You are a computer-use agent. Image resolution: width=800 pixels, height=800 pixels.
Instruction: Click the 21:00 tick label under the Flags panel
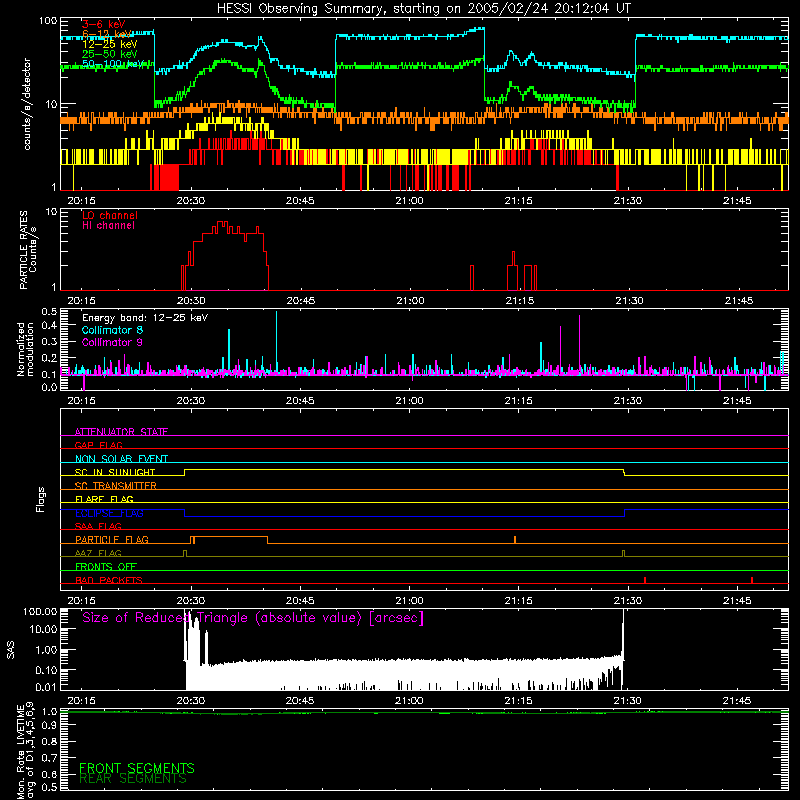coord(409,601)
